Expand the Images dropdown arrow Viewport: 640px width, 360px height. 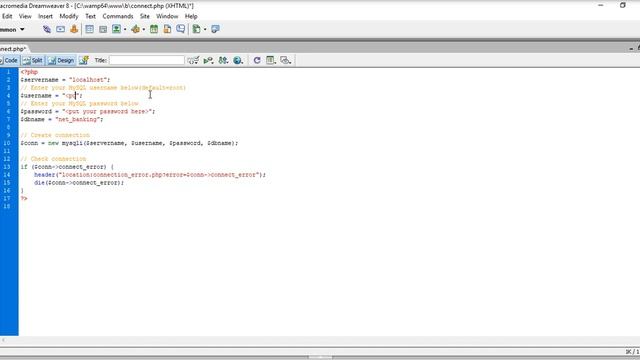125,29
